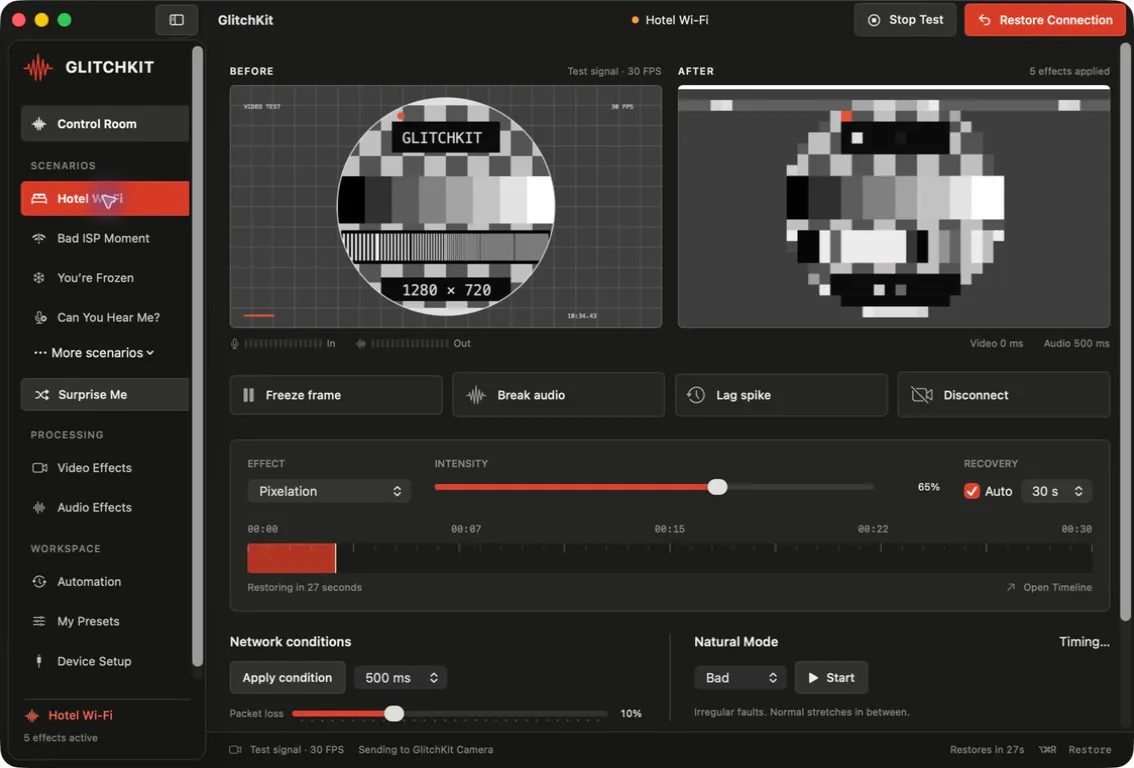
Task: Click the Stop Test button
Action: tap(905, 20)
